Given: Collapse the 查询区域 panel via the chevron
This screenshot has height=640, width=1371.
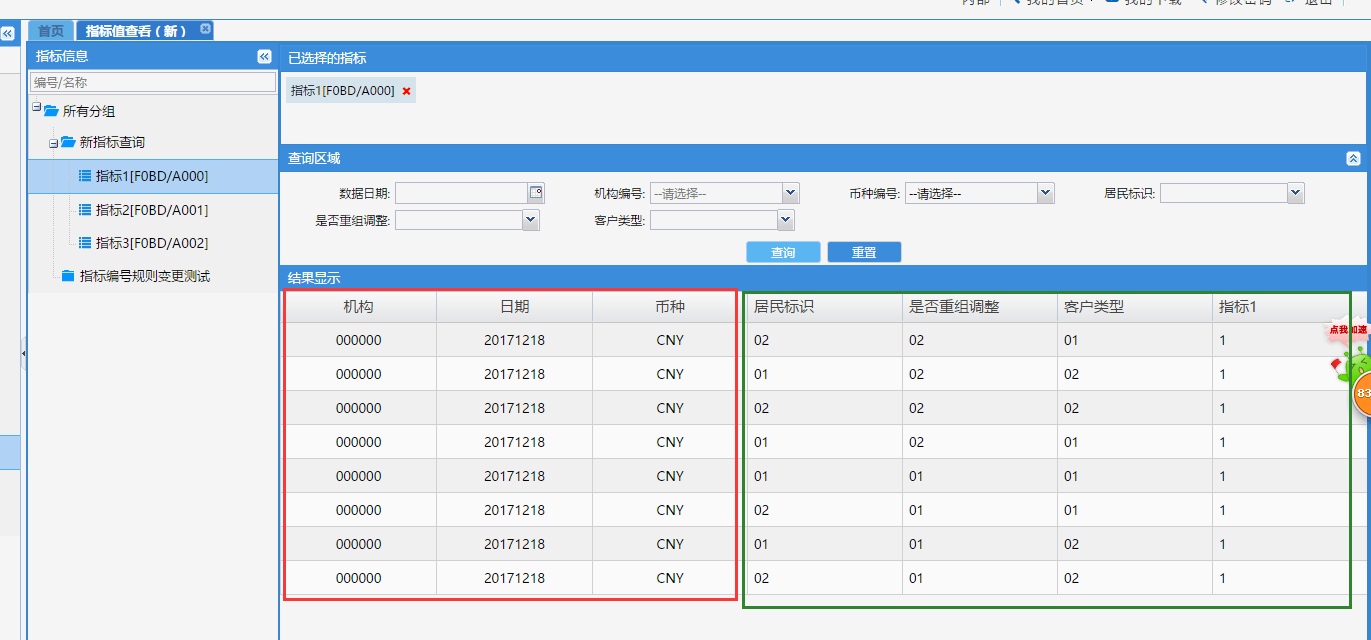Looking at the screenshot, I should [1353, 158].
